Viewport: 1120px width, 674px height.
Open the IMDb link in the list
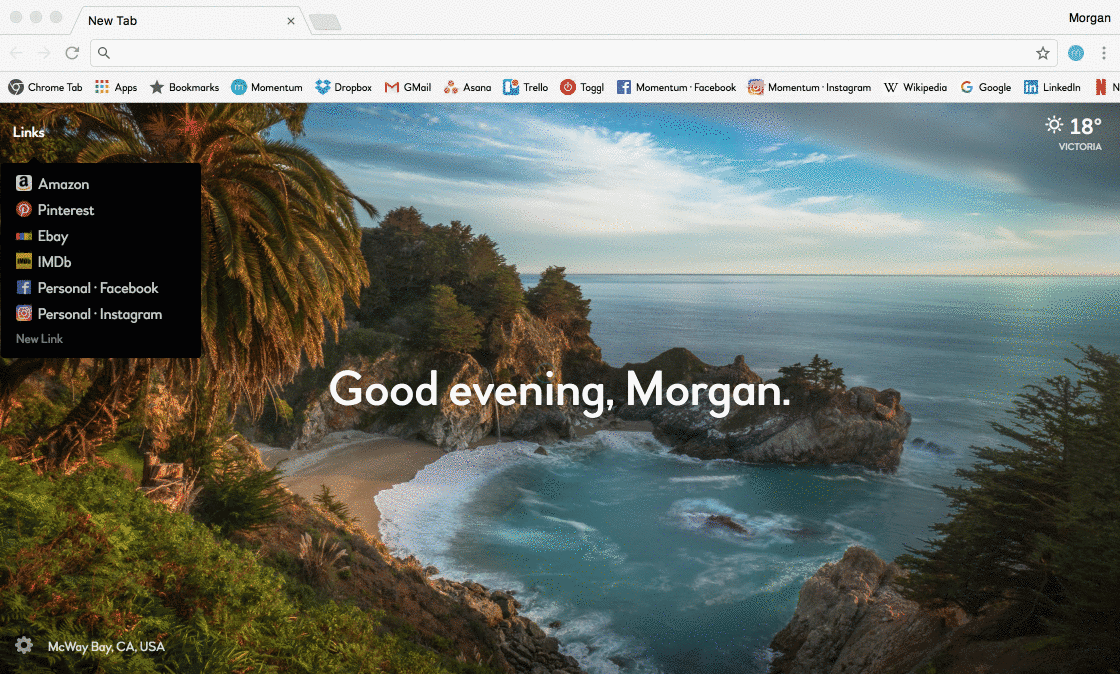[x=44, y=262]
